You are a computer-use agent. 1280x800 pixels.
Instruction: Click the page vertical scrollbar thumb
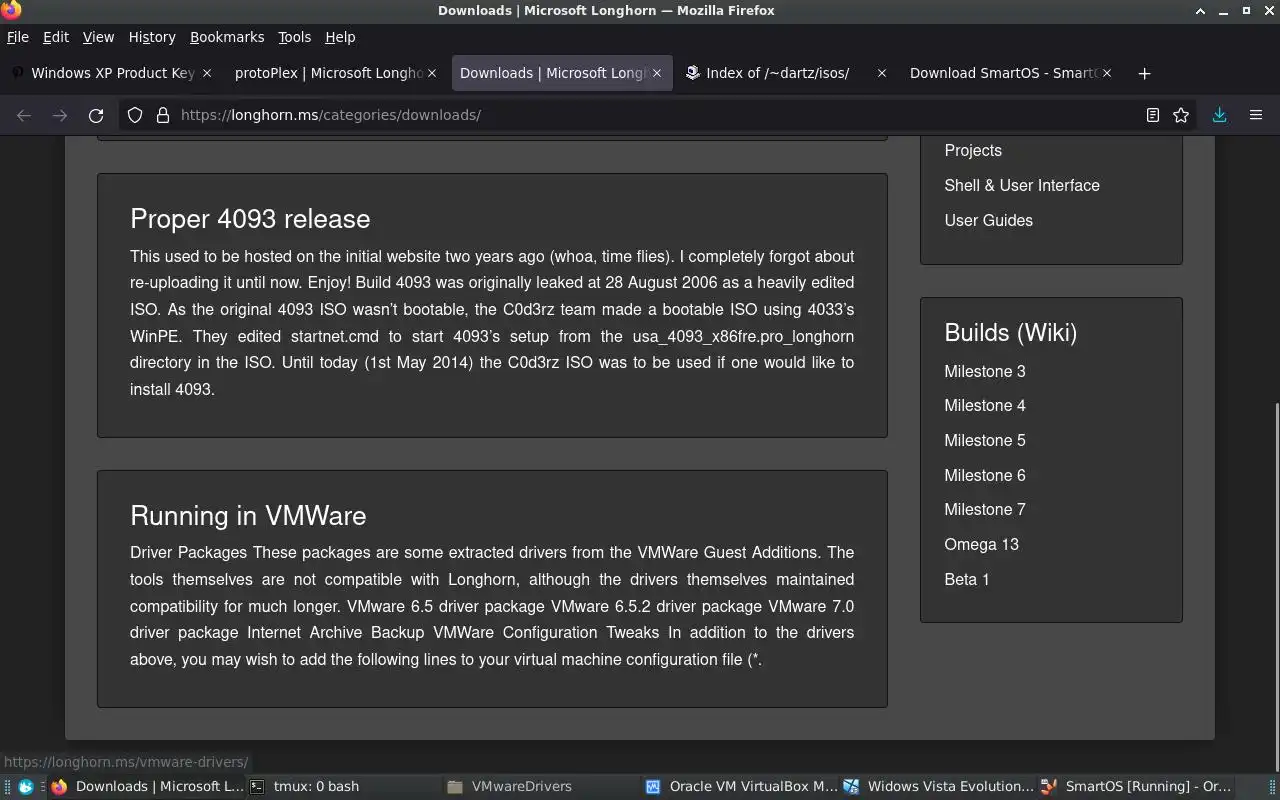(1275, 586)
